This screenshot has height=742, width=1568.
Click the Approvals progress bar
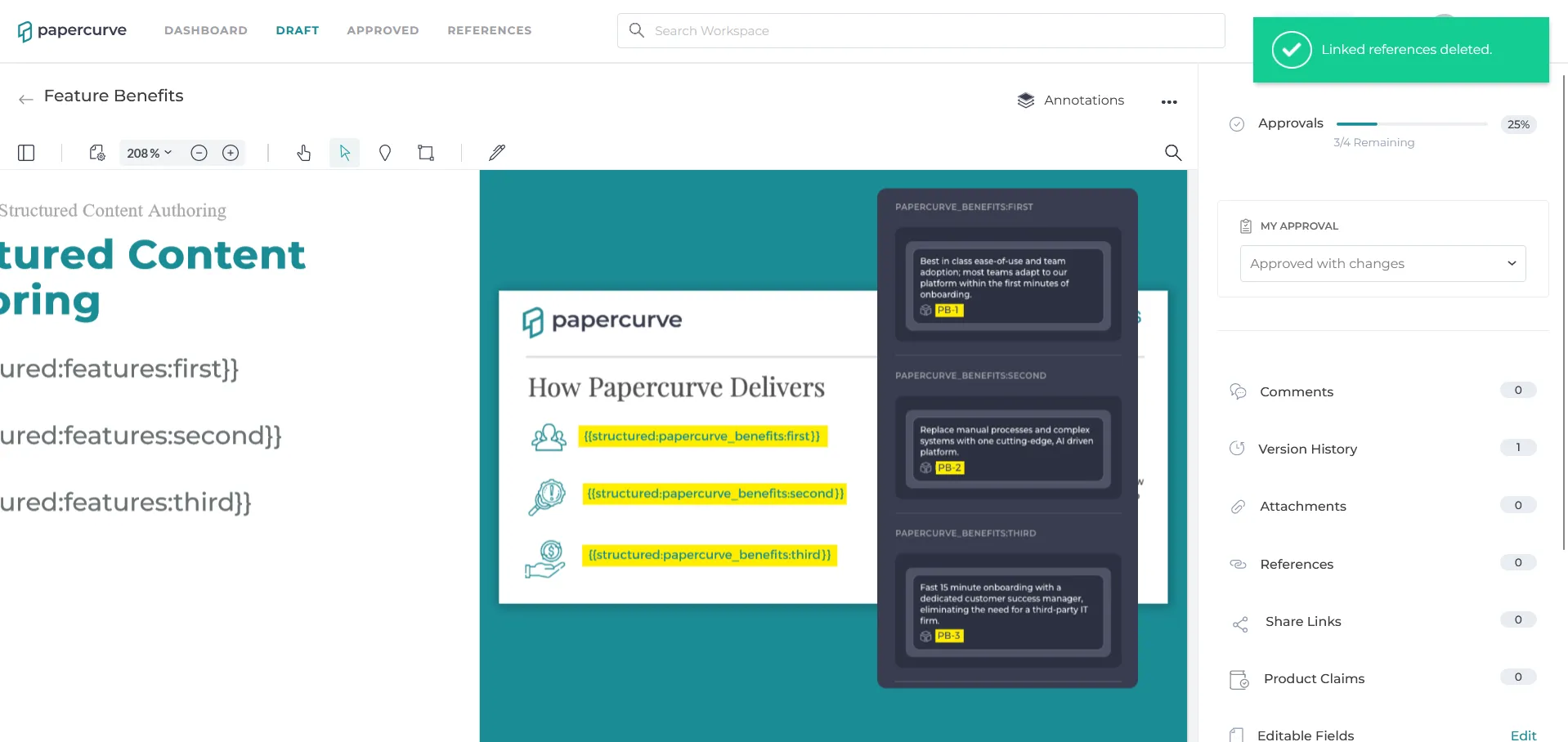tap(1412, 124)
